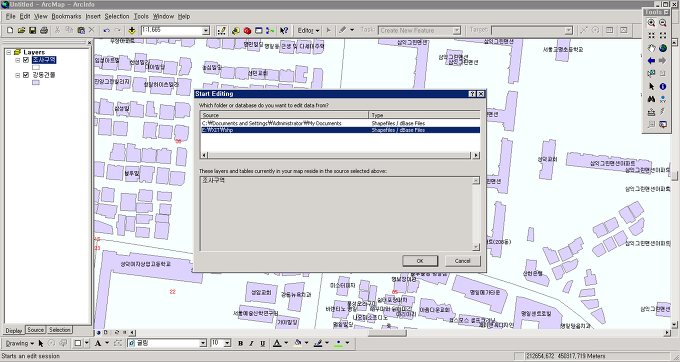Open the font name dropdown

point(203,343)
